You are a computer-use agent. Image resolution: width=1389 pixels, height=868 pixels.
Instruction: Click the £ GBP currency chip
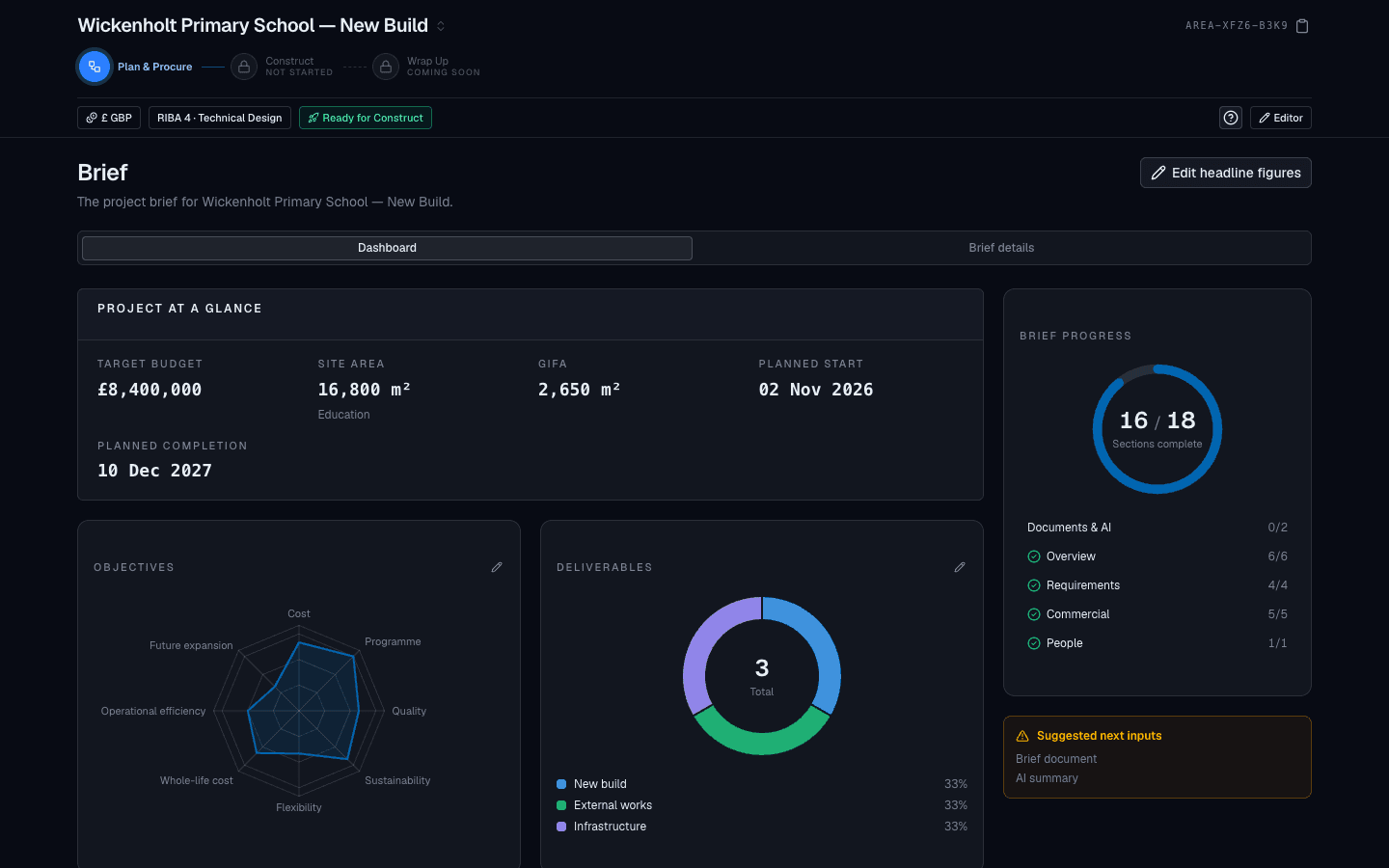(x=109, y=118)
